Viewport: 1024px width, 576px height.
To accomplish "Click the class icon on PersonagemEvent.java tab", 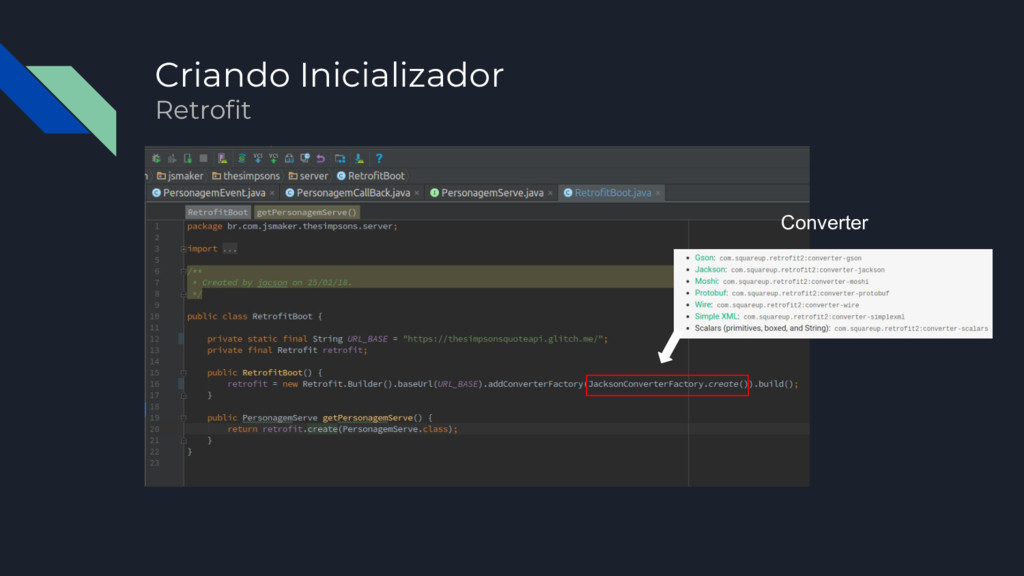I will coord(156,193).
